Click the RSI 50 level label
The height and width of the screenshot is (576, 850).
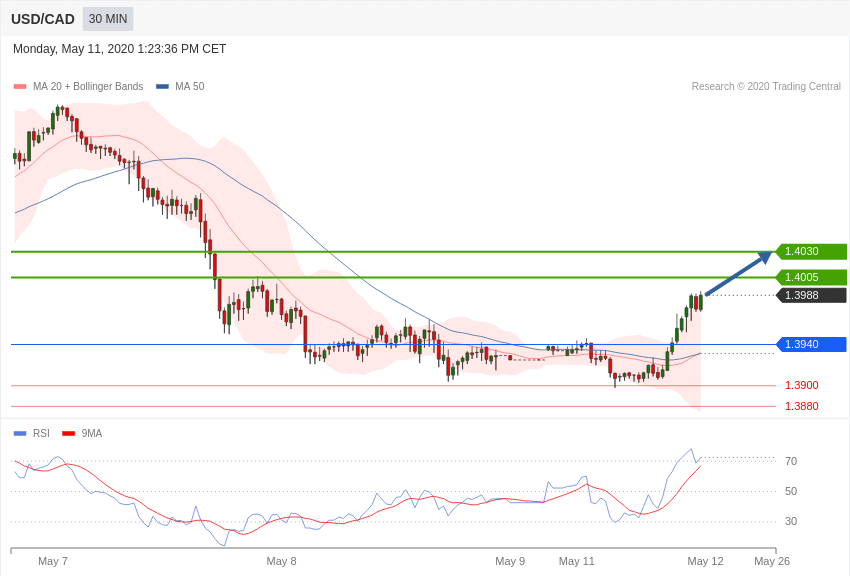point(791,491)
